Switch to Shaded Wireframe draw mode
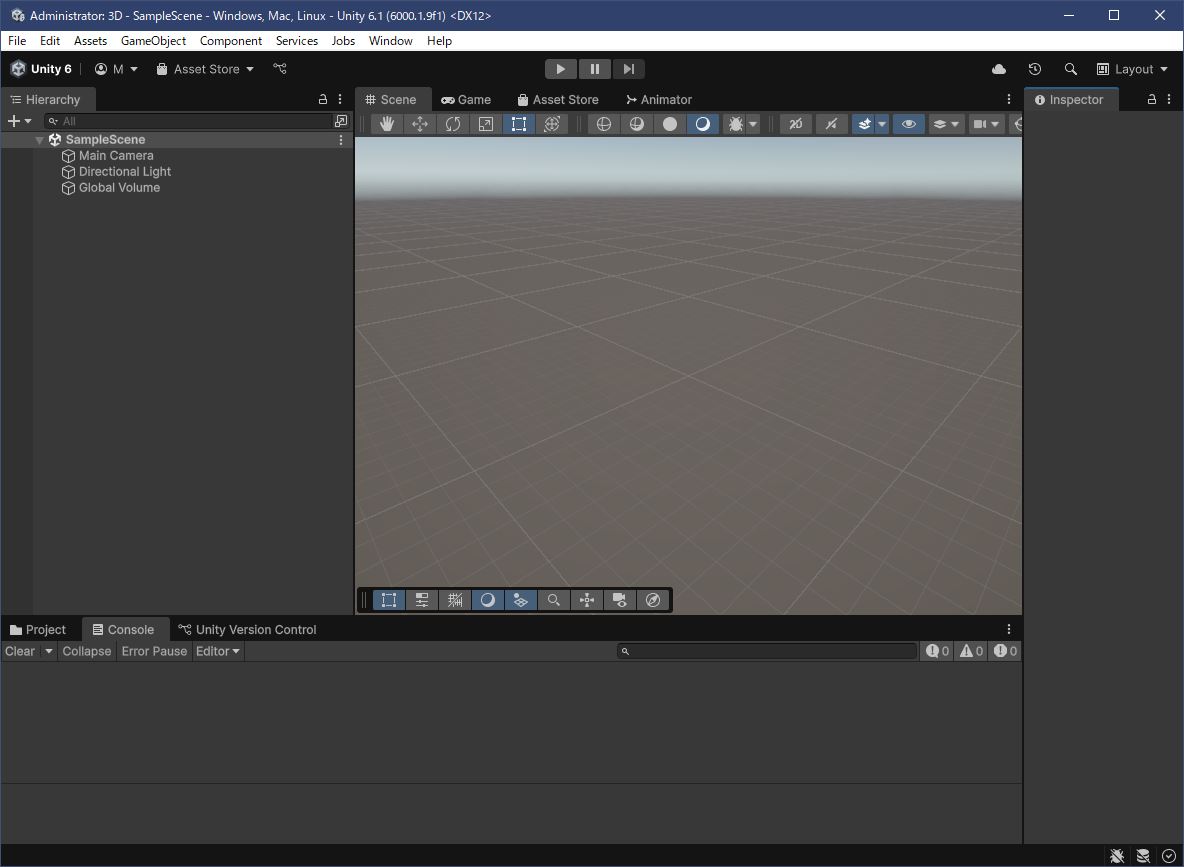The width and height of the screenshot is (1184, 867). [637, 124]
